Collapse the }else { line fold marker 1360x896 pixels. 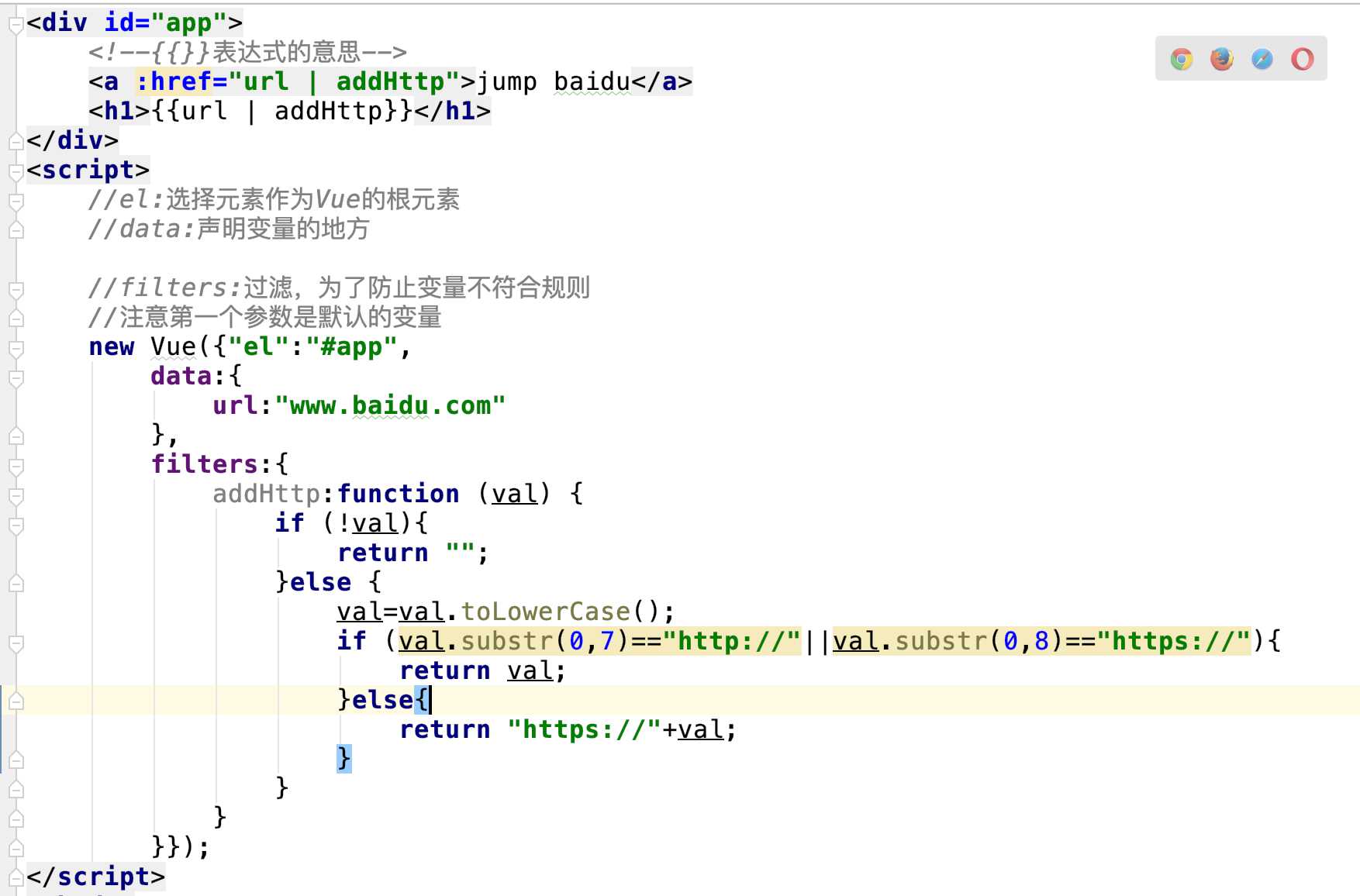pos(16,584)
